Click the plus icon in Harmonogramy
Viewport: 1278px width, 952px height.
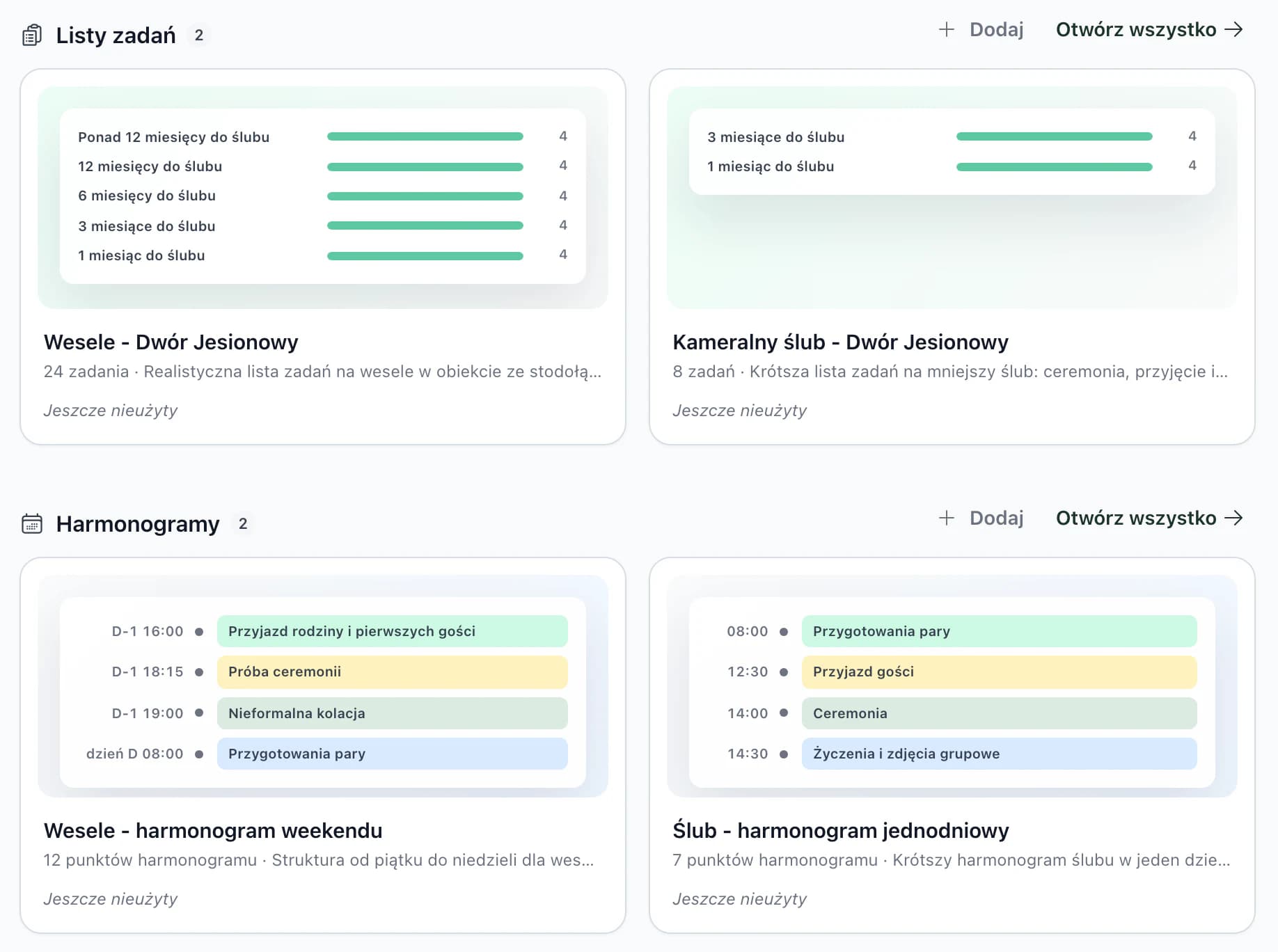946,518
